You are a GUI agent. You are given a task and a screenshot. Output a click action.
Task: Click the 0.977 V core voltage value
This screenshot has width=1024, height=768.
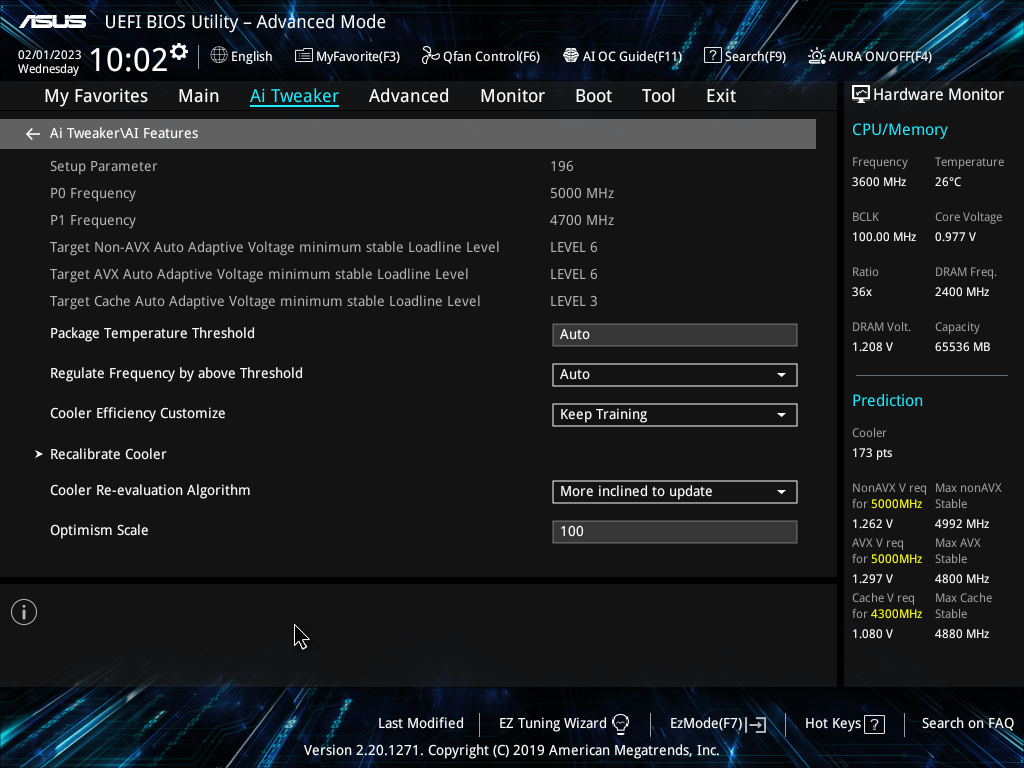point(955,237)
